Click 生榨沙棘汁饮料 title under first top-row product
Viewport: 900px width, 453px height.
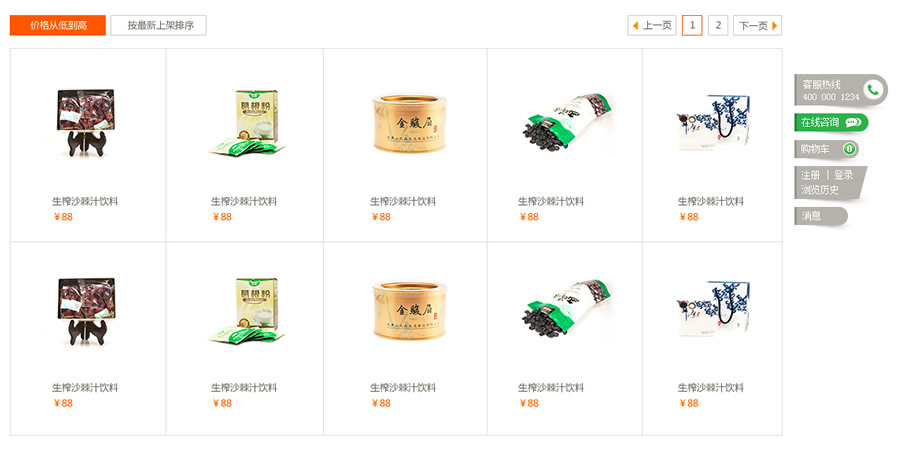(85, 202)
